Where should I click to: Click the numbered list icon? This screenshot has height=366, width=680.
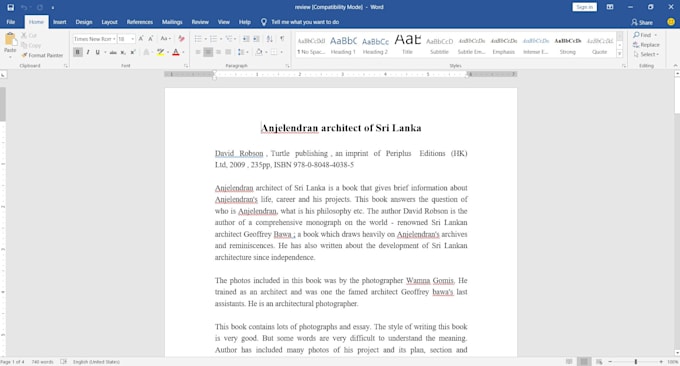(213, 39)
